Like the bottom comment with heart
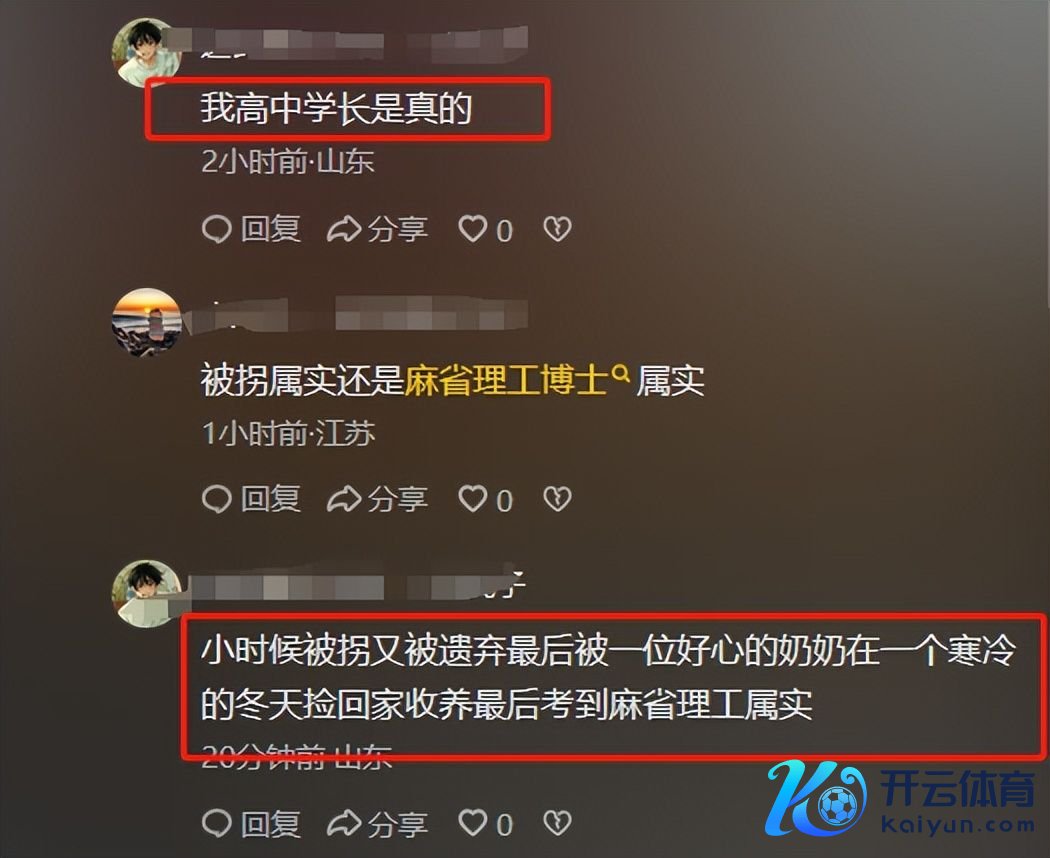 pyautogui.click(x=485, y=824)
